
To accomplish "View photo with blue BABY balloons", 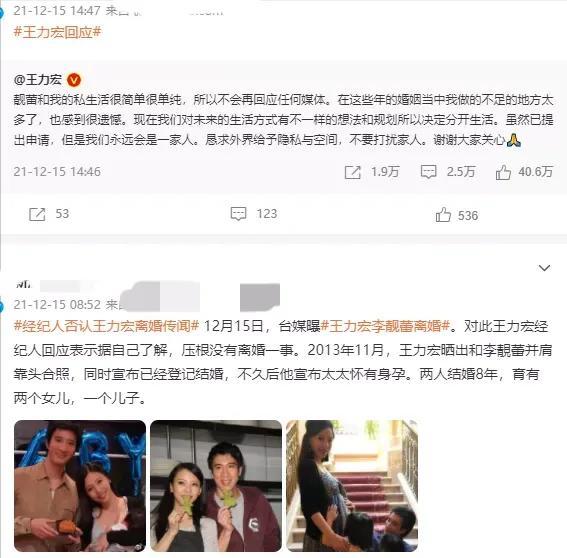I will pyautogui.click(x=80, y=486).
